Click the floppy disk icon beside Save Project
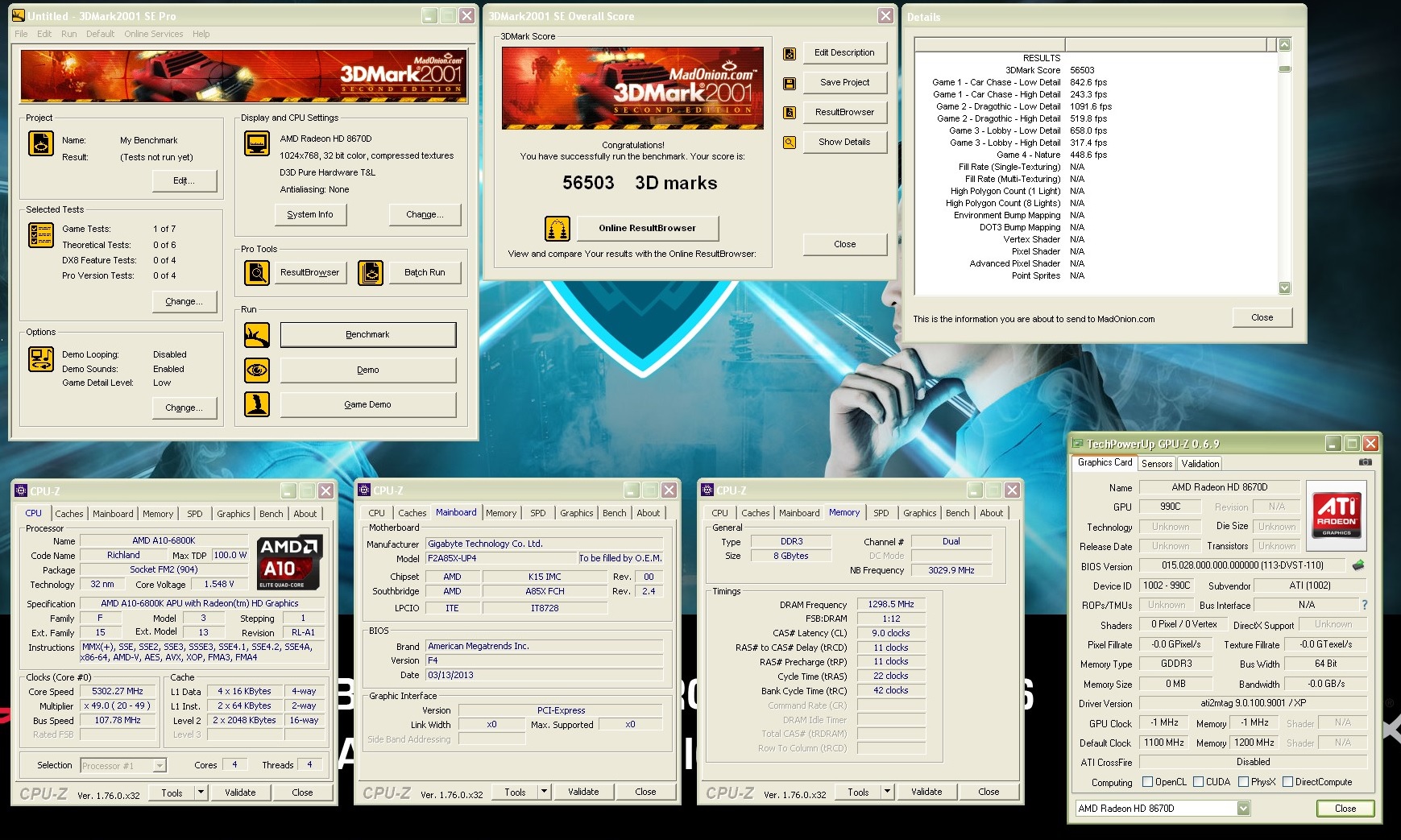The image size is (1401, 840). click(790, 83)
